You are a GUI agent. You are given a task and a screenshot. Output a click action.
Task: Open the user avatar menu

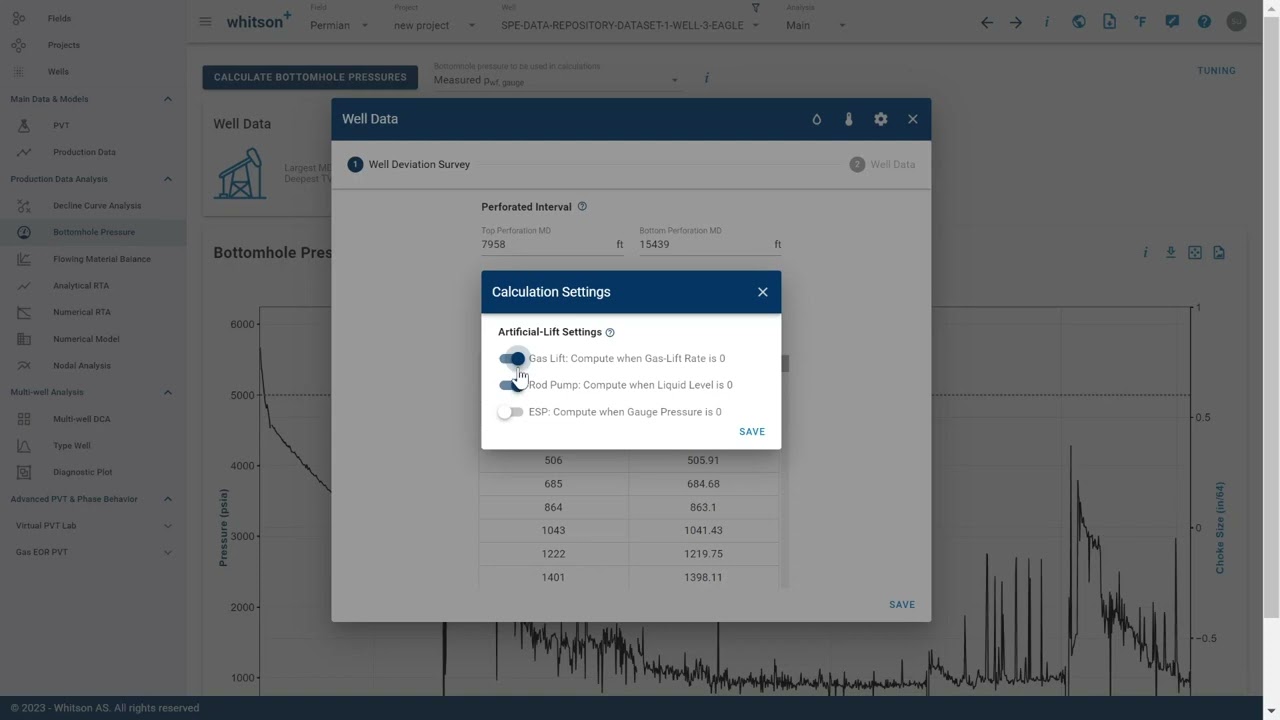coord(1237,22)
